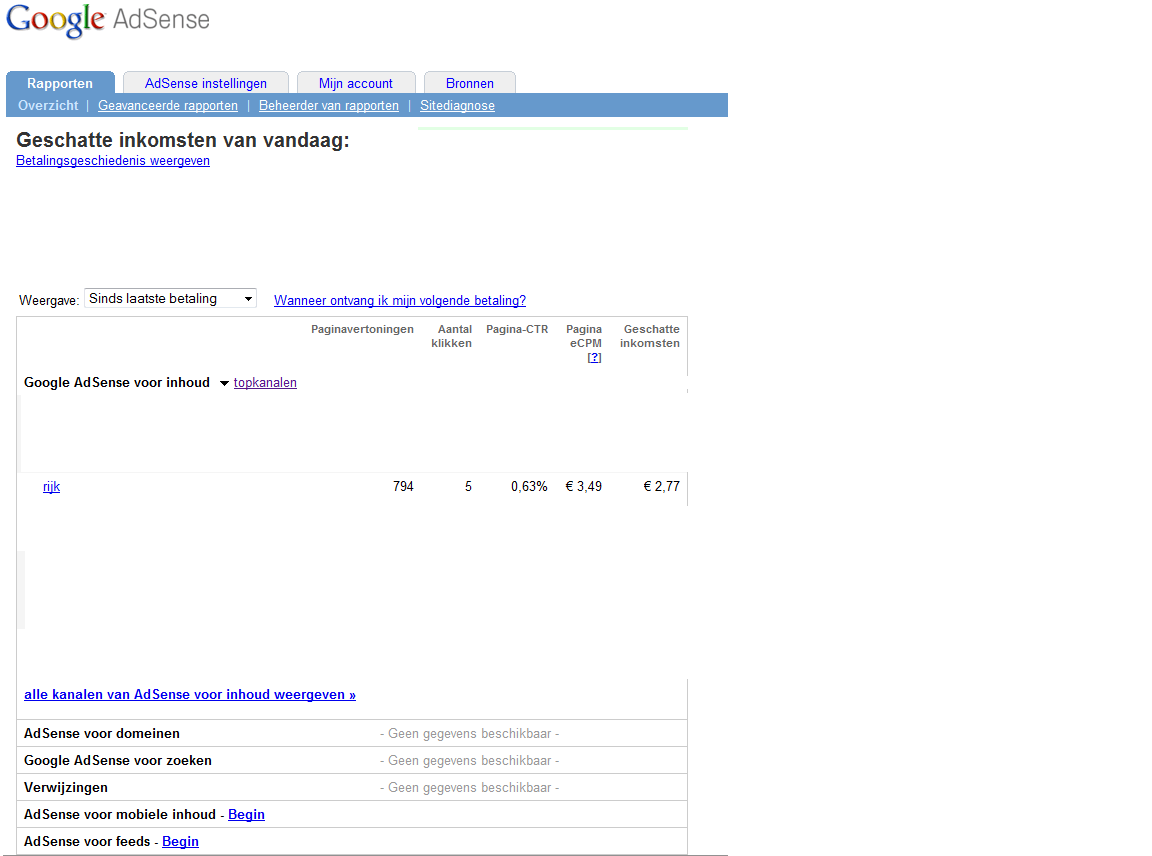The width and height of the screenshot is (1152, 856).
Task: Click the Pagina-CTR column header
Action: click(517, 329)
